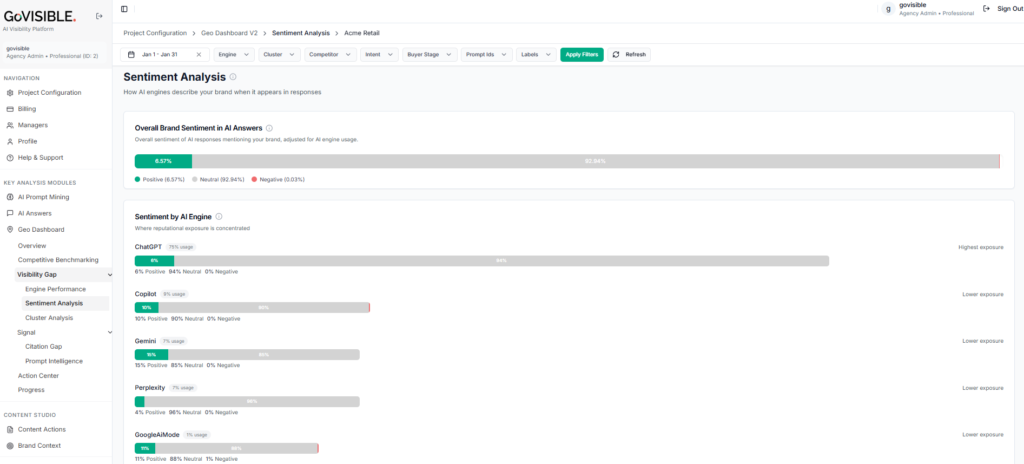Click the Perplexity engine name

point(150,388)
